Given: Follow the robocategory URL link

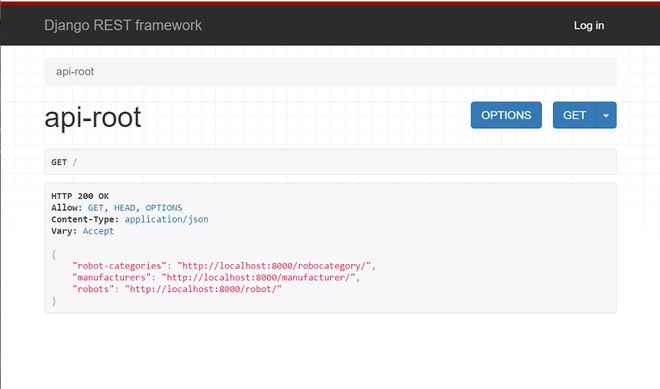Looking at the screenshot, I should tap(274, 266).
